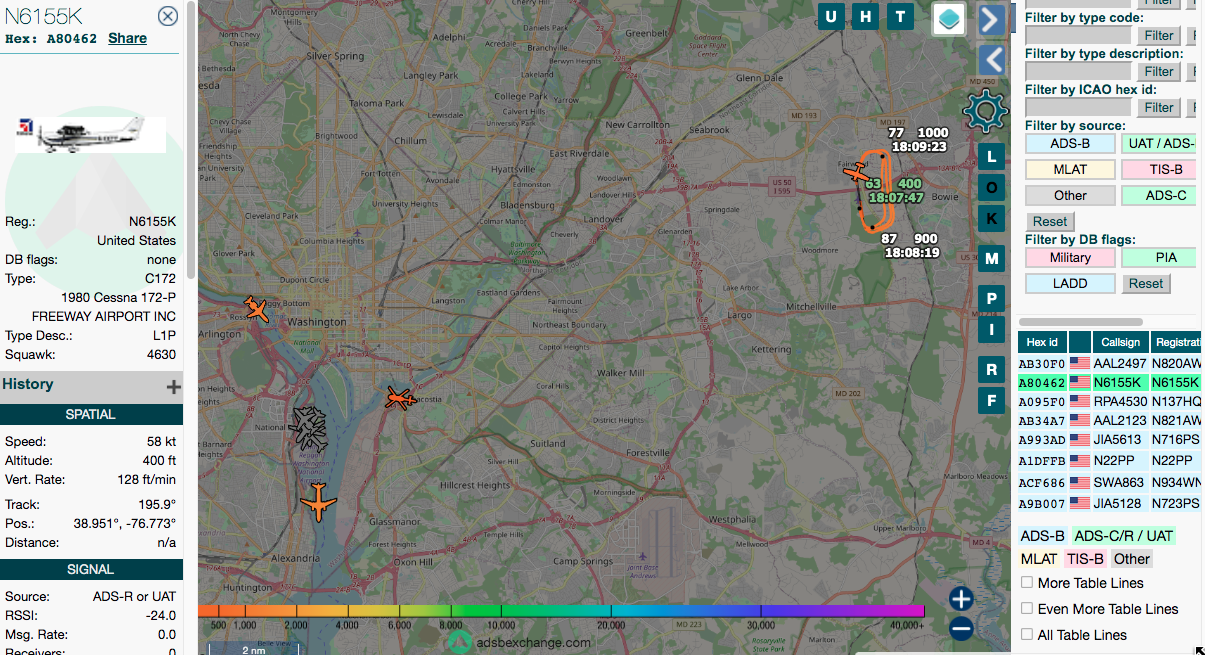
Task: Apply the Filter by ICAO hex id button
Action: [1159, 107]
